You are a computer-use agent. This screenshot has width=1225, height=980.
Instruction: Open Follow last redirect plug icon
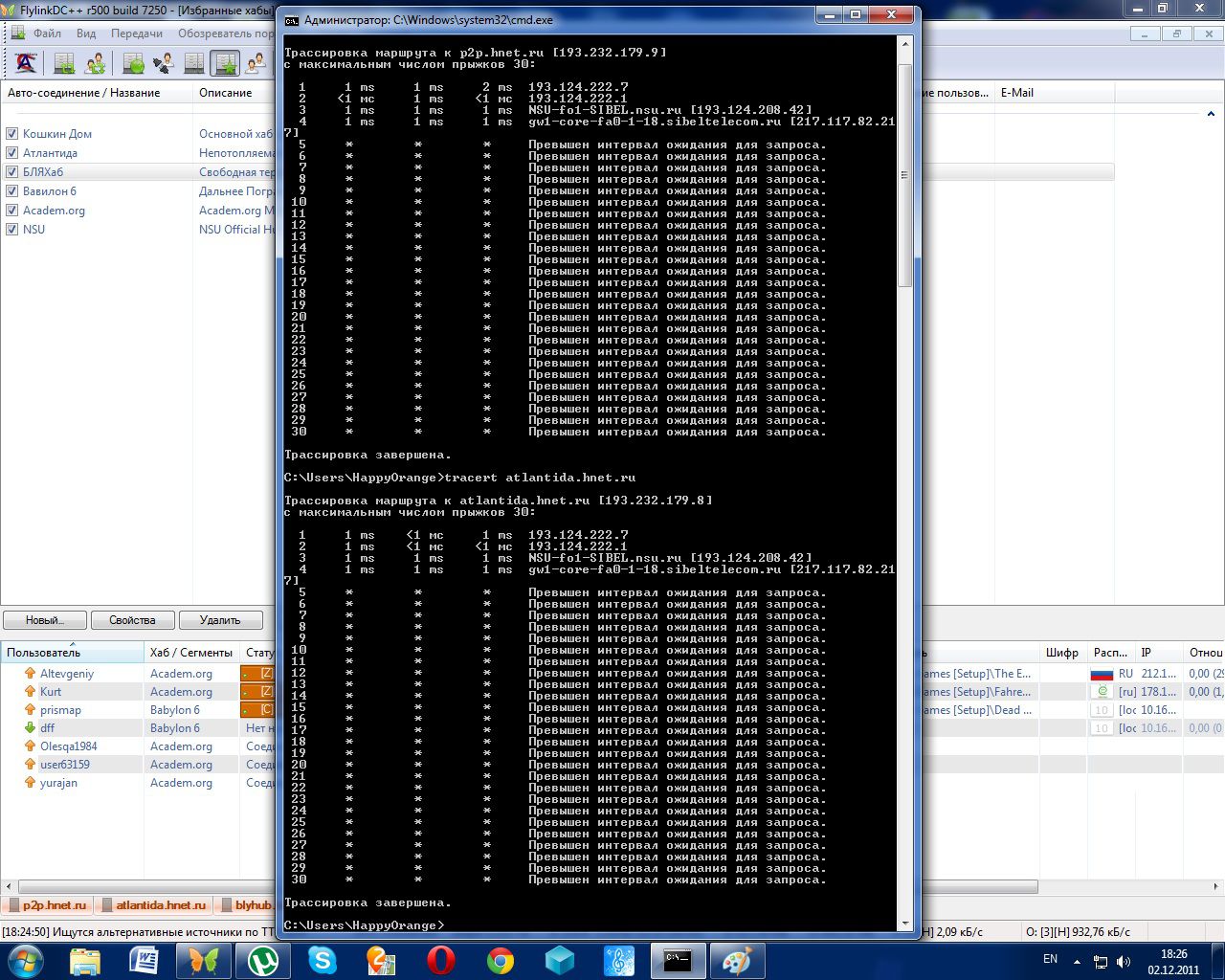pyautogui.click(x=164, y=63)
